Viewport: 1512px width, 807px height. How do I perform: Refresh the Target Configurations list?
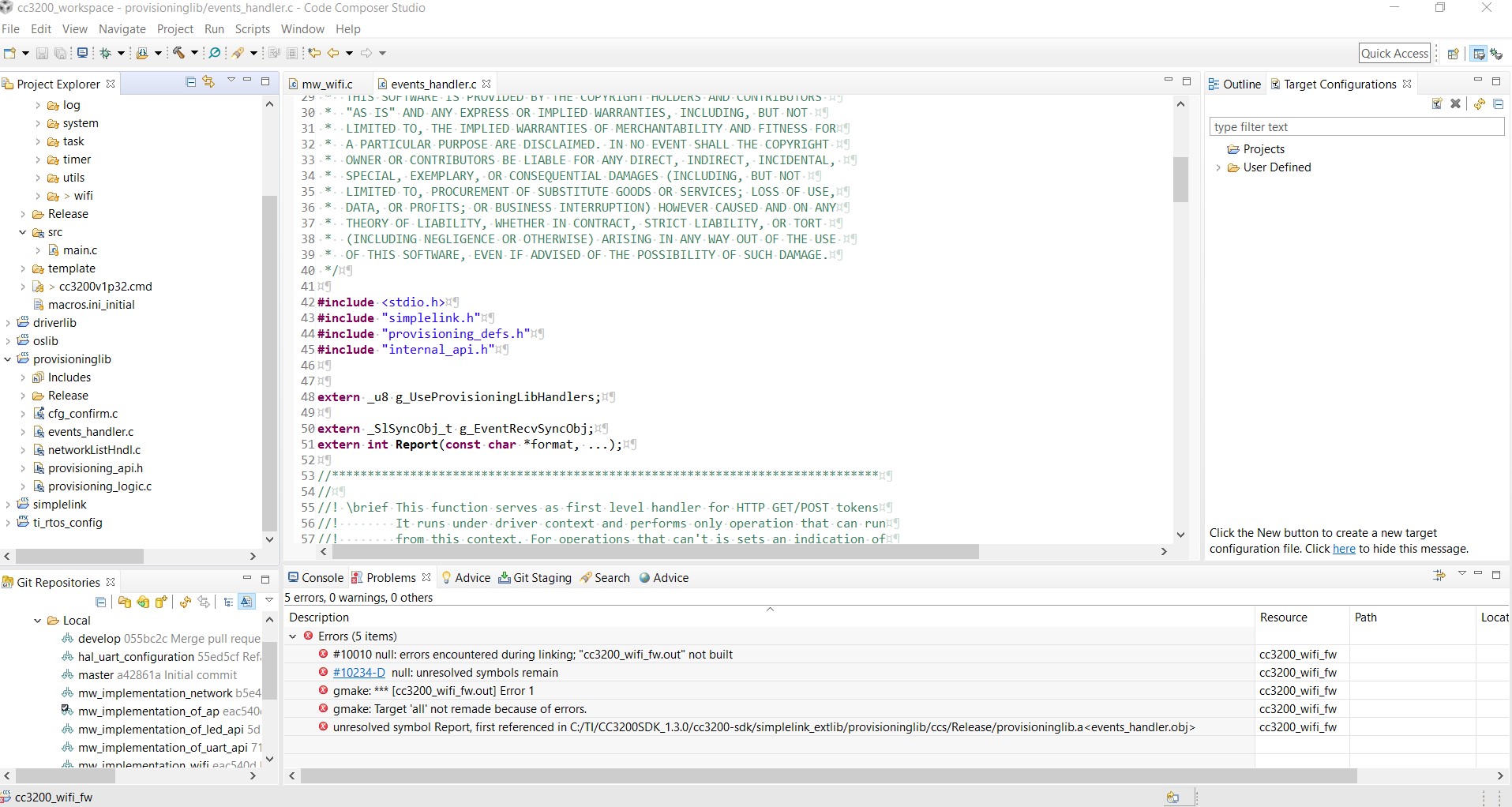point(1480,103)
